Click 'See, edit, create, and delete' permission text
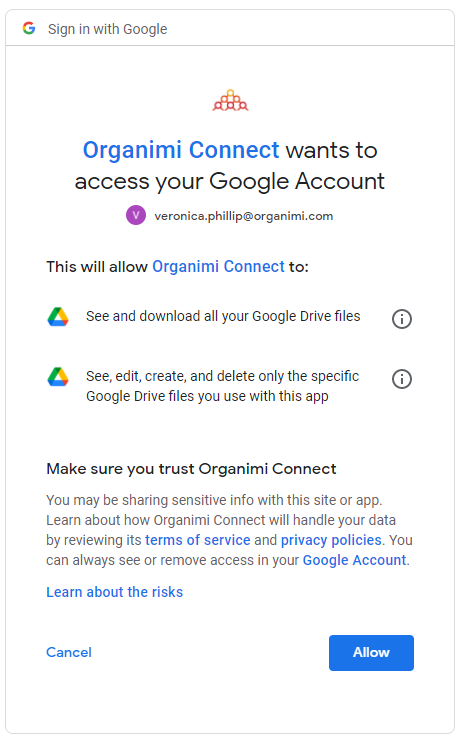Image resolution: width=461 pixels, height=740 pixels. click(222, 386)
